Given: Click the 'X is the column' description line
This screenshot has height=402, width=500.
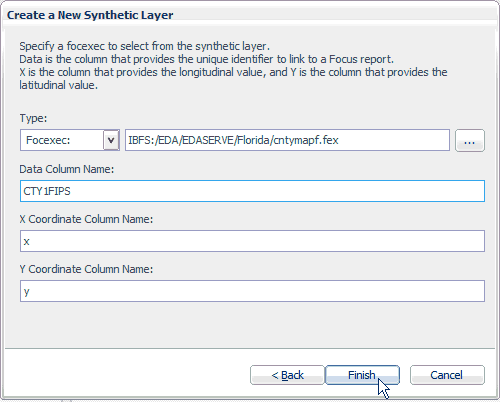Looking at the screenshot, I should (x=233, y=72).
